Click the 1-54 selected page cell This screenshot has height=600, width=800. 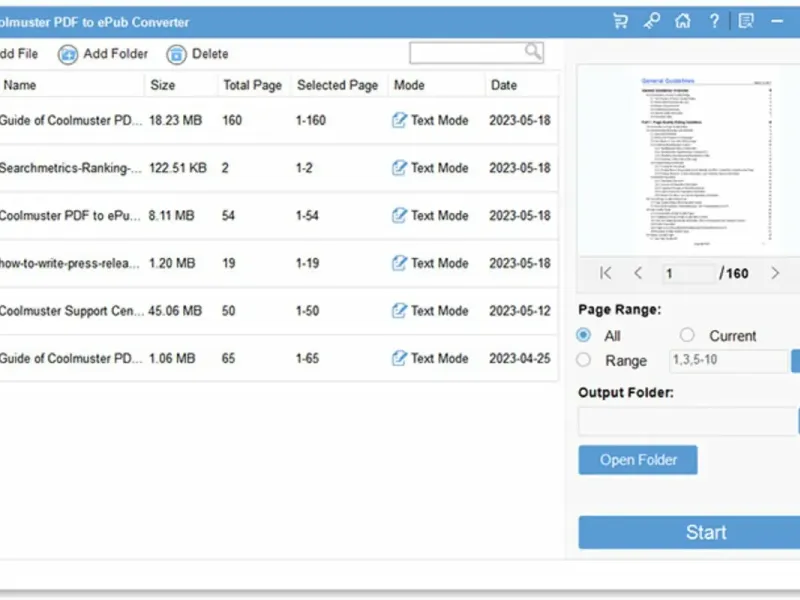[x=307, y=215]
